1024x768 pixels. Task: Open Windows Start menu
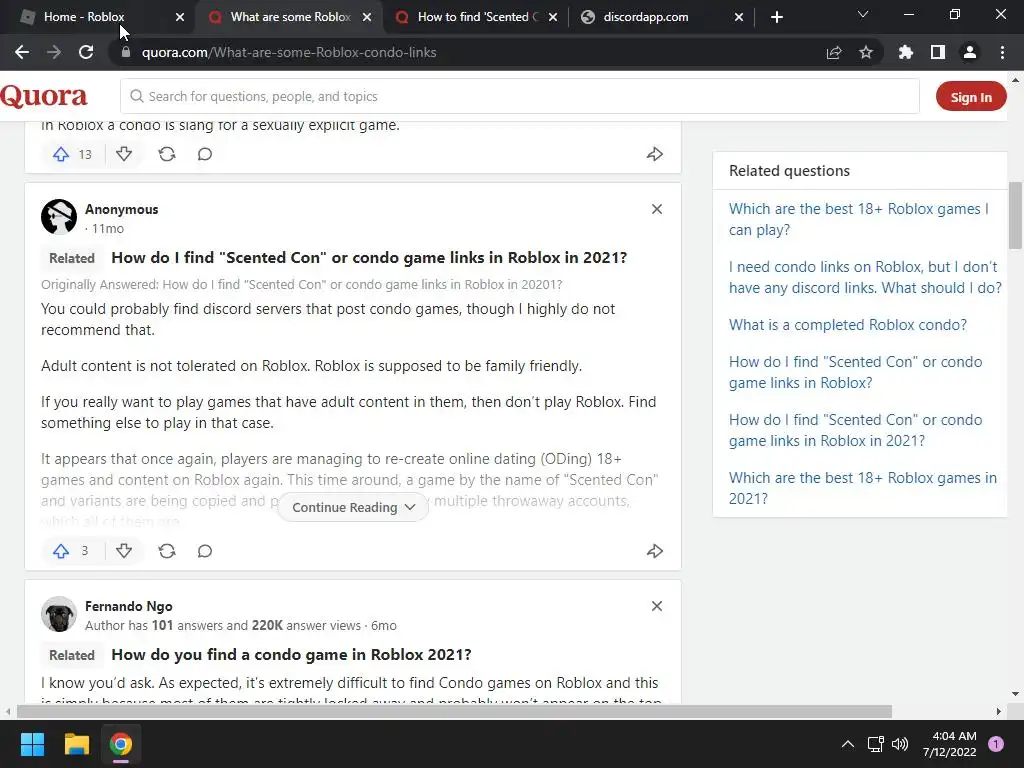(32, 744)
